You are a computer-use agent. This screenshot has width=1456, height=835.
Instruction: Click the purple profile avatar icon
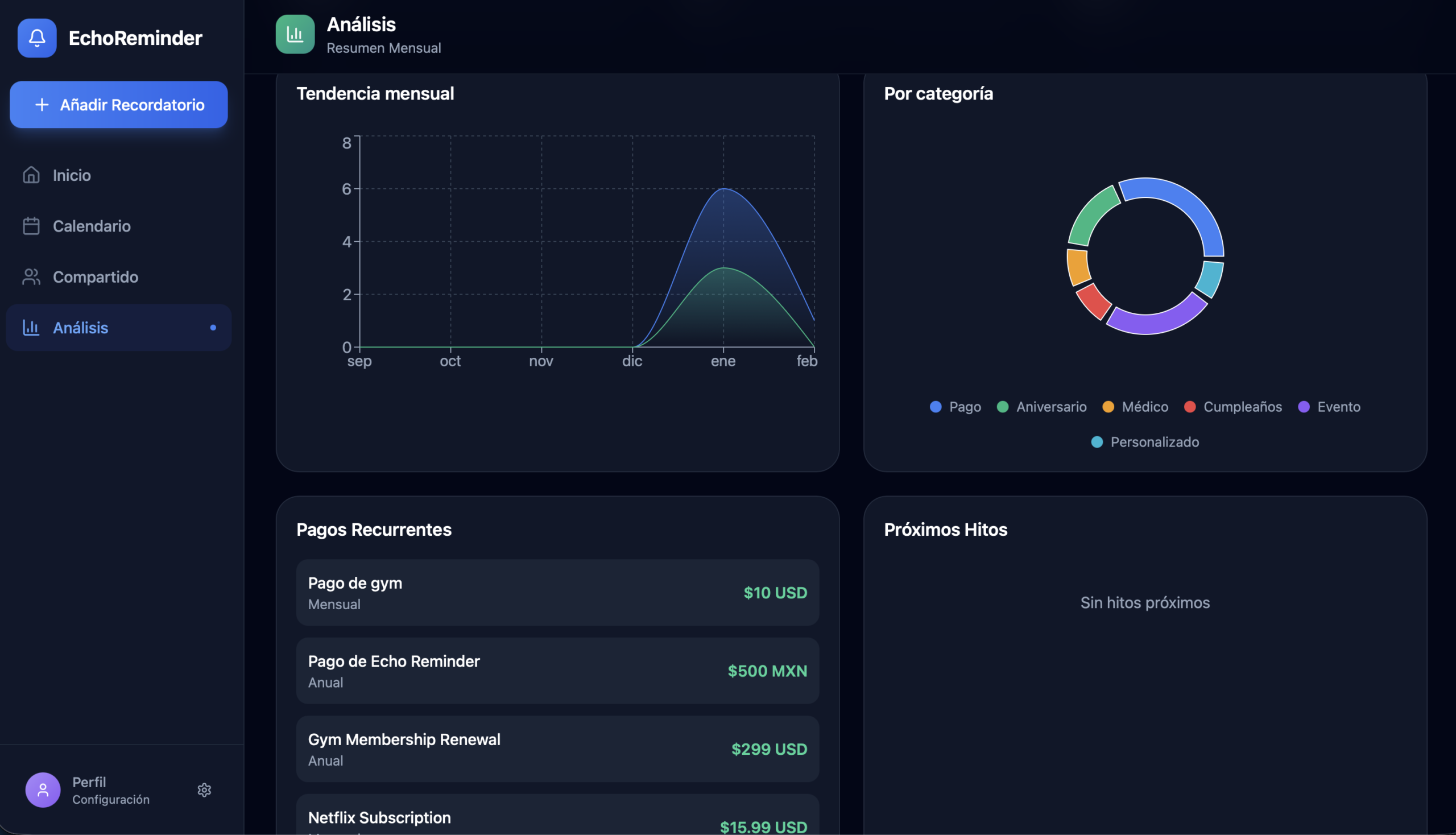coord(43,789)
